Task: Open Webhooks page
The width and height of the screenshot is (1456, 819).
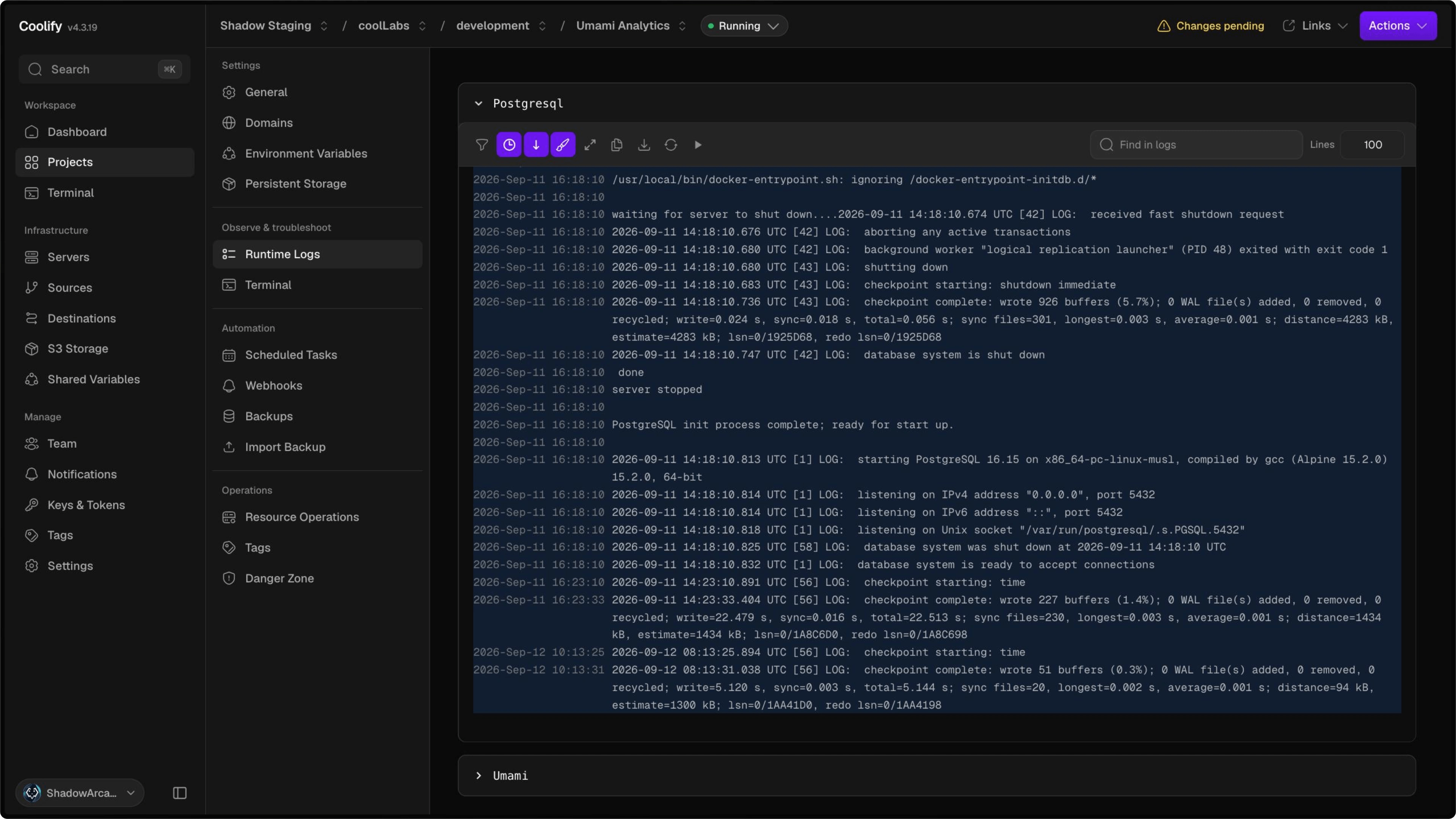Action: [x=318, y=386]
